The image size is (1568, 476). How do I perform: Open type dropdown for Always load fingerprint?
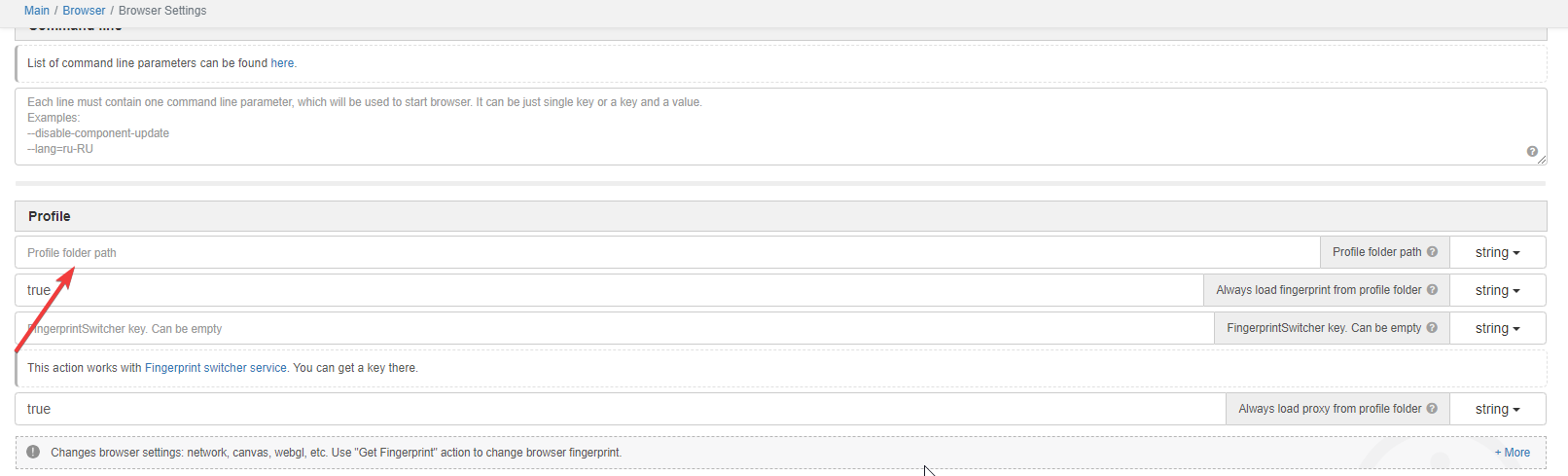click(x=1497, y=290)
